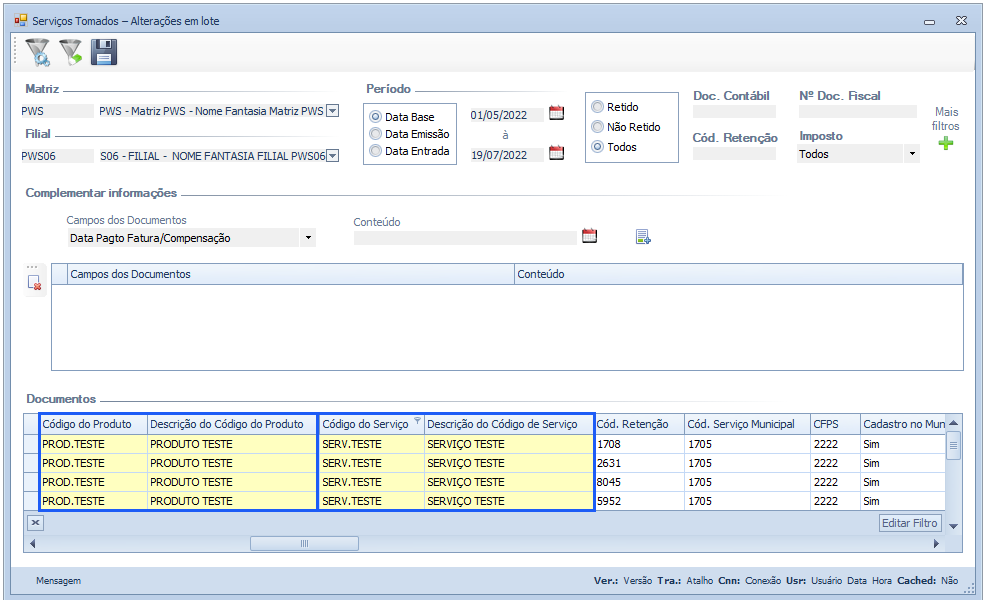This screenshot has height=600, width=985.
Task: Click the Código do Serviço column header
Action: point(366,424)
